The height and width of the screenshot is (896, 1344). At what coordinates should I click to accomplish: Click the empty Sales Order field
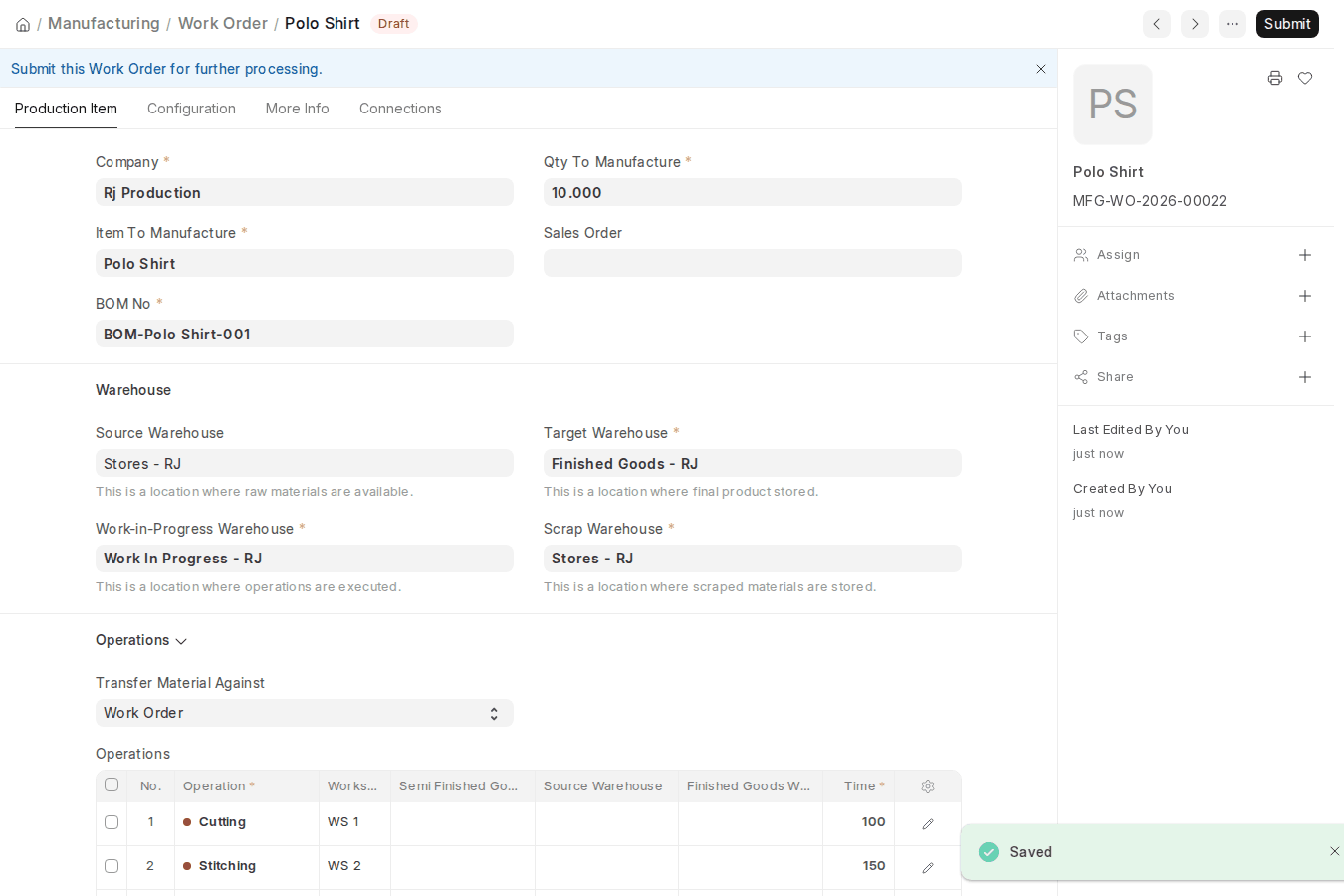pyautogui.click(x=753, y=264)
